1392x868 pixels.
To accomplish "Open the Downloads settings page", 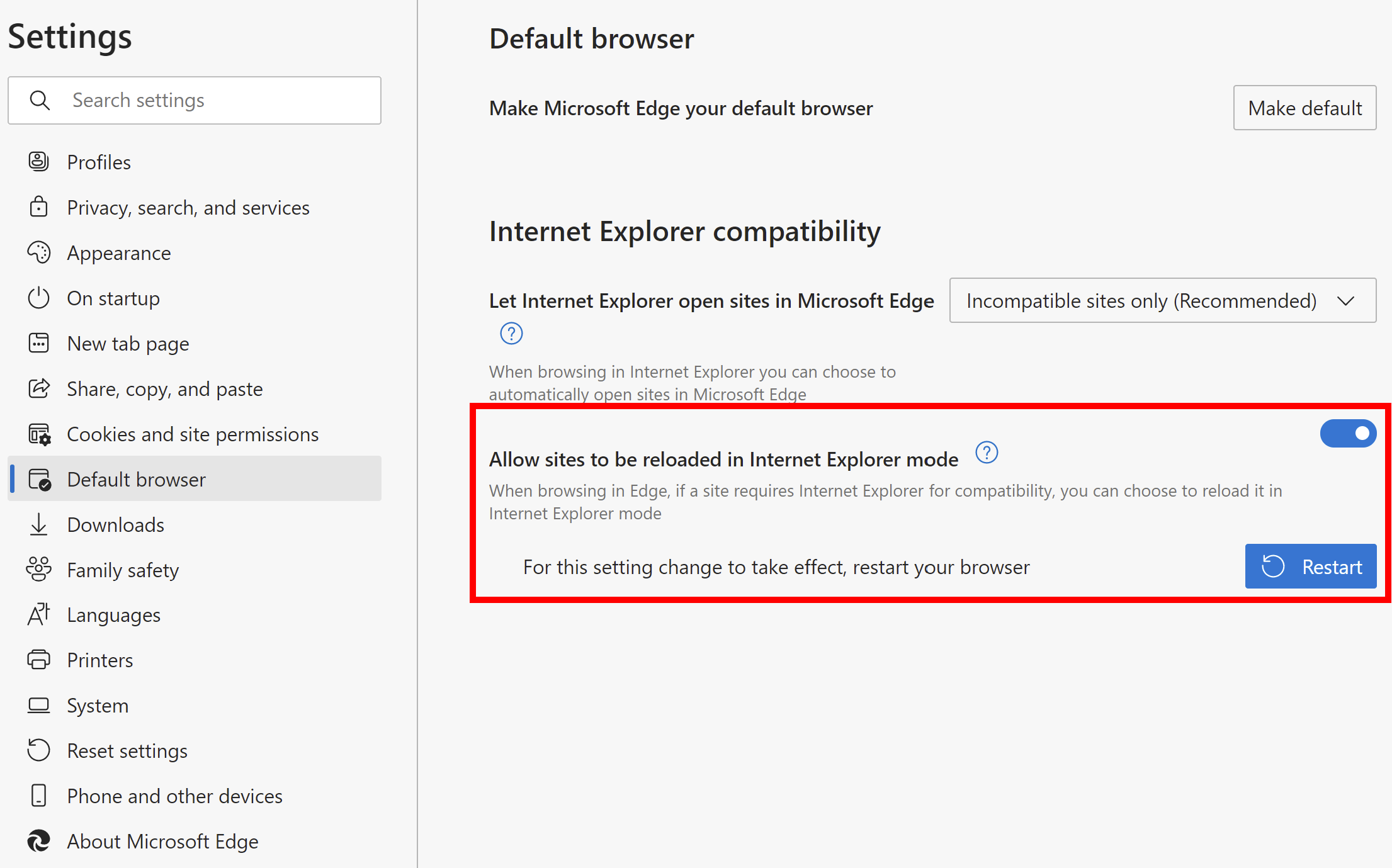I will [x=116, y=524].
